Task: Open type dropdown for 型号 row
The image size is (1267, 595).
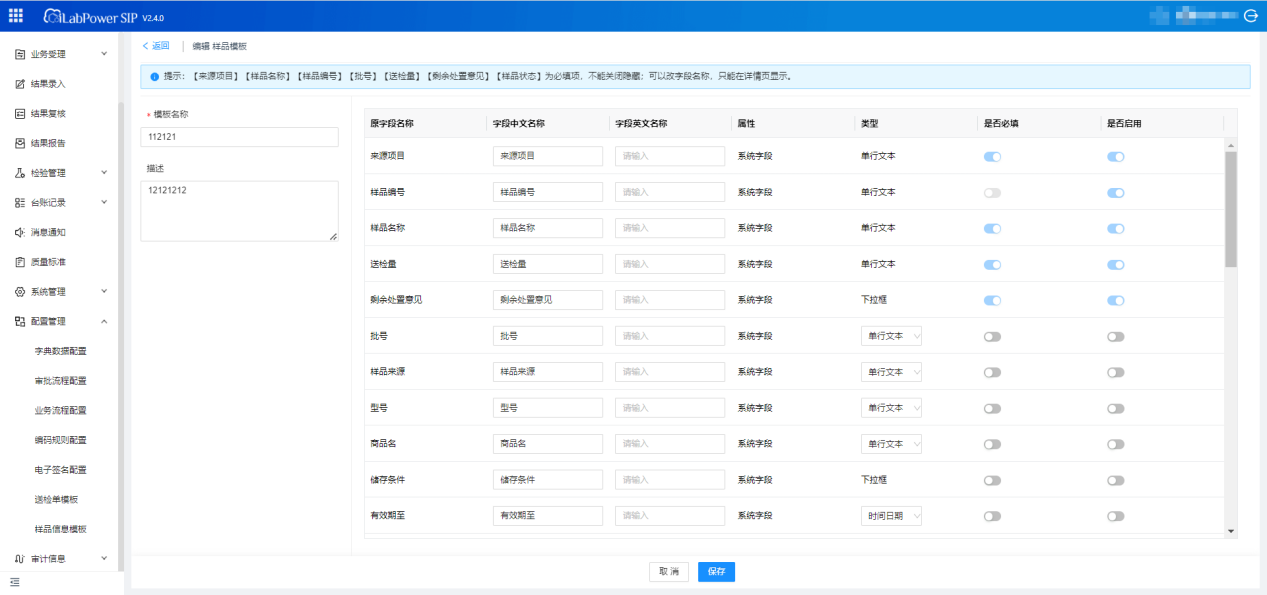Action: 891,408
